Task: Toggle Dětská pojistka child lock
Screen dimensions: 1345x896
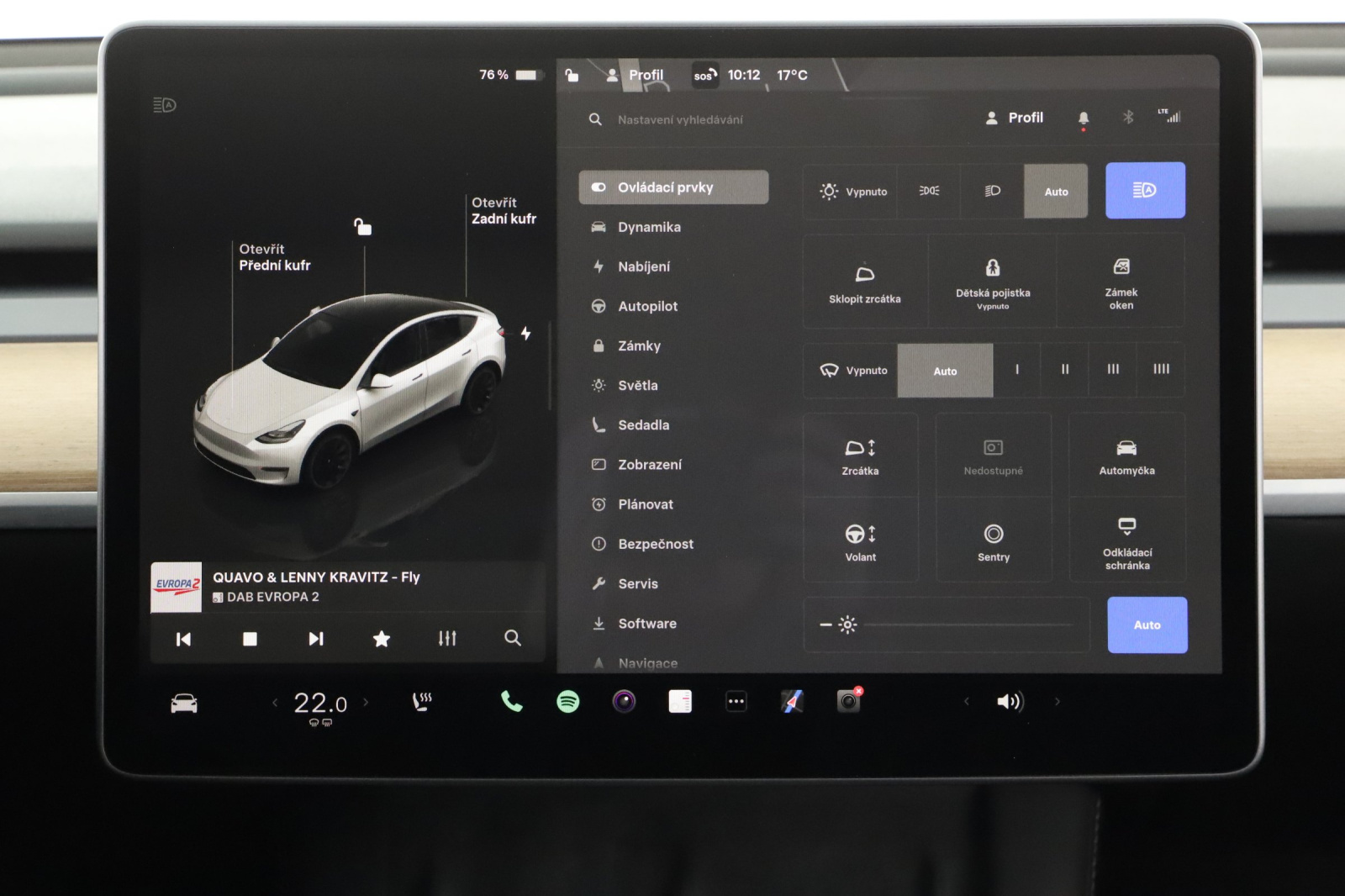Action: 993,283
